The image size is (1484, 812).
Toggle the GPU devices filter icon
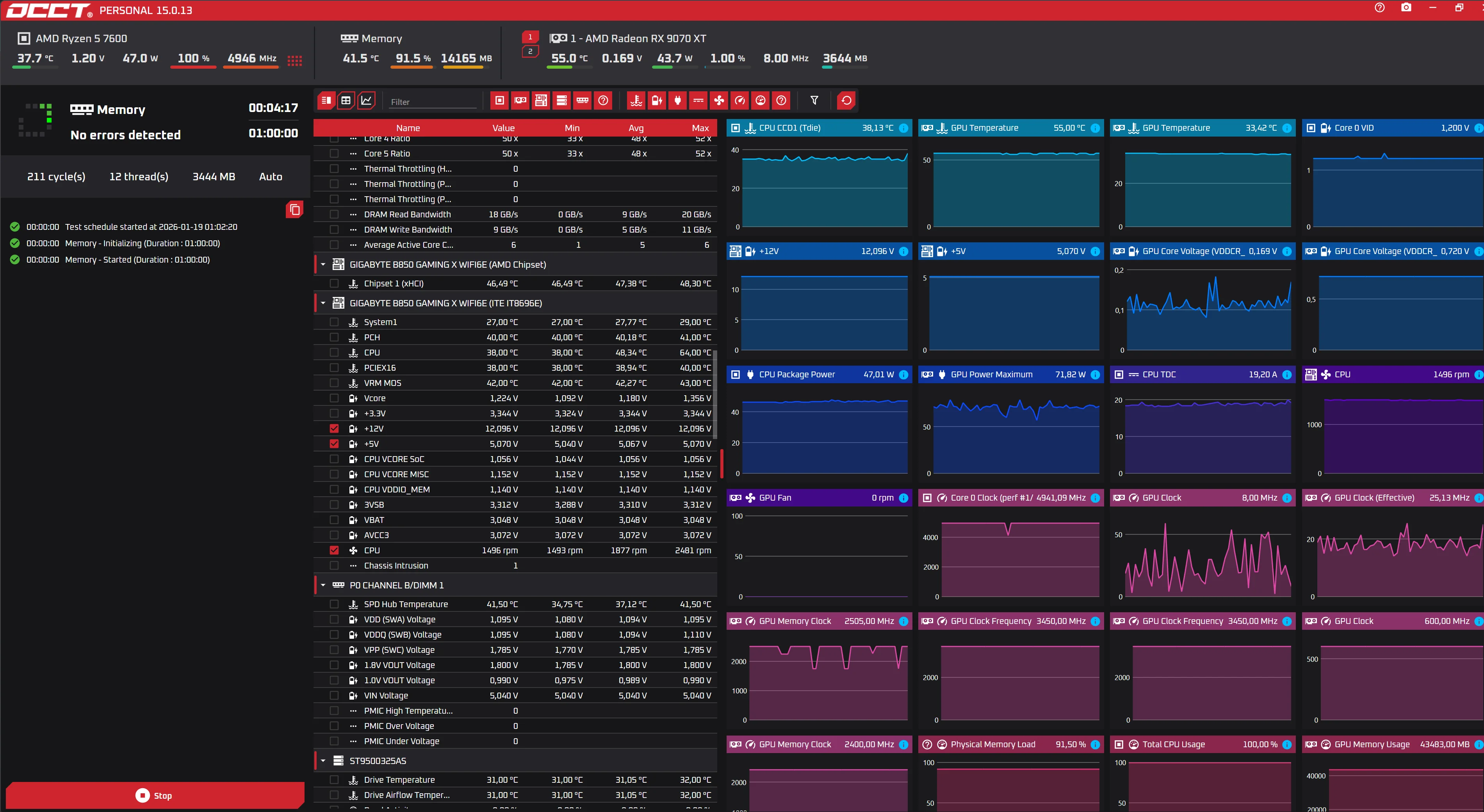(x=520, y=100)
